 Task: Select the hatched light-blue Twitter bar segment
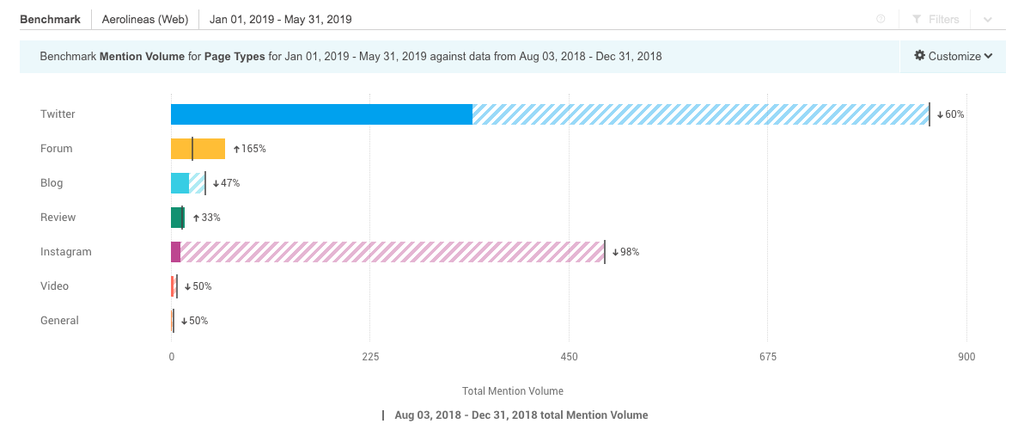click(x=700, y=114)
